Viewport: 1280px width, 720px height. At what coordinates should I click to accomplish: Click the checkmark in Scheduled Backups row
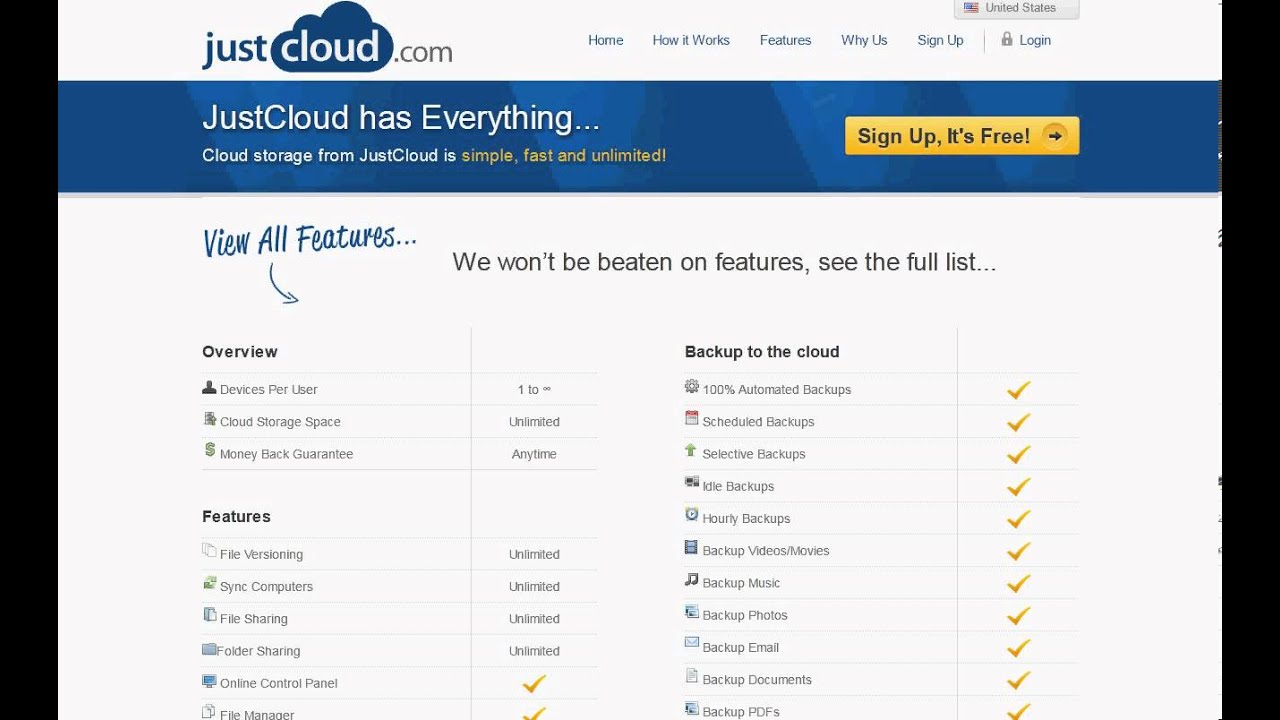click(1018, 422)
